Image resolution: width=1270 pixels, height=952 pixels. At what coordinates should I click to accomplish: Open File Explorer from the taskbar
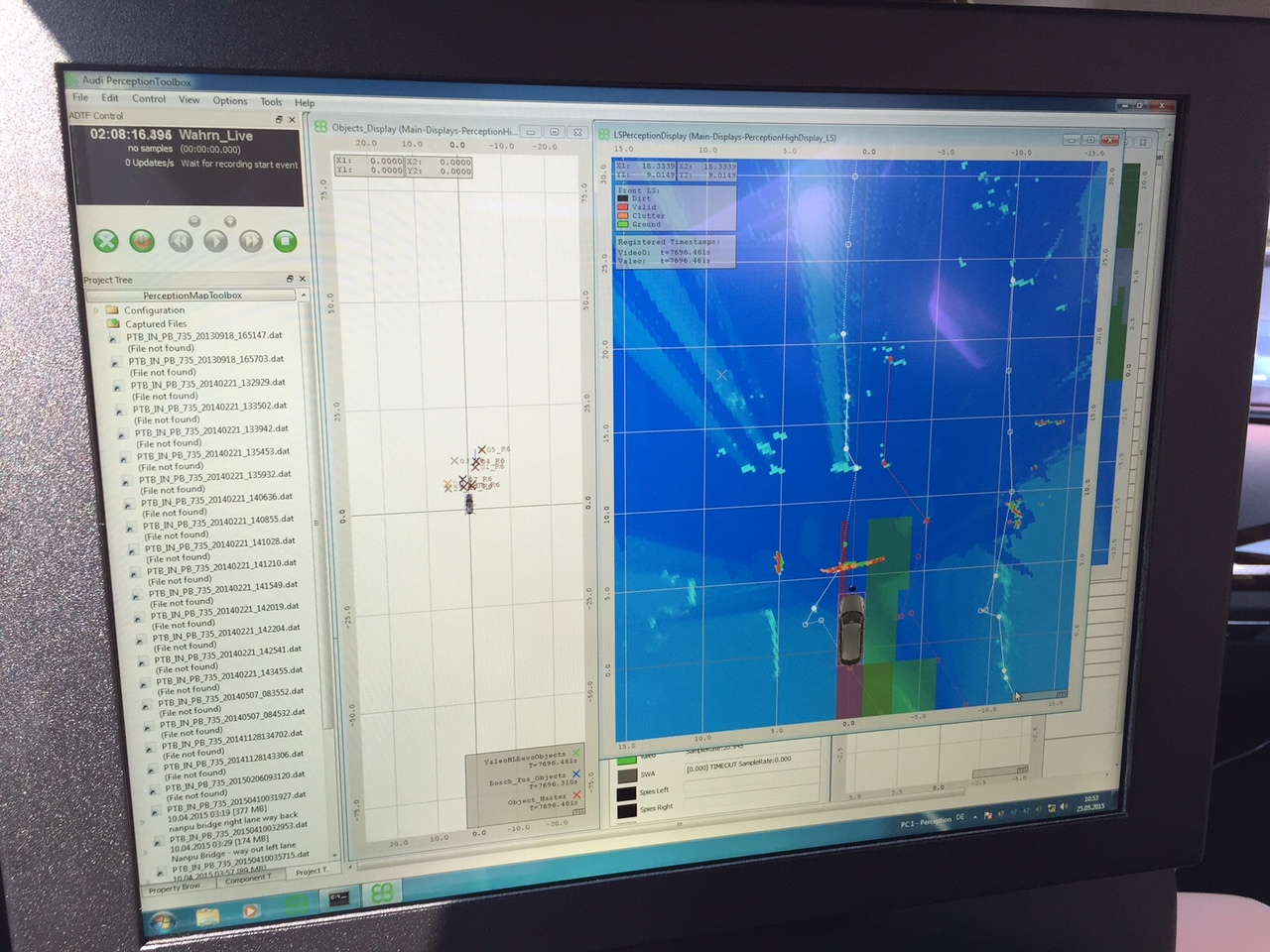[x=208, y=916]
